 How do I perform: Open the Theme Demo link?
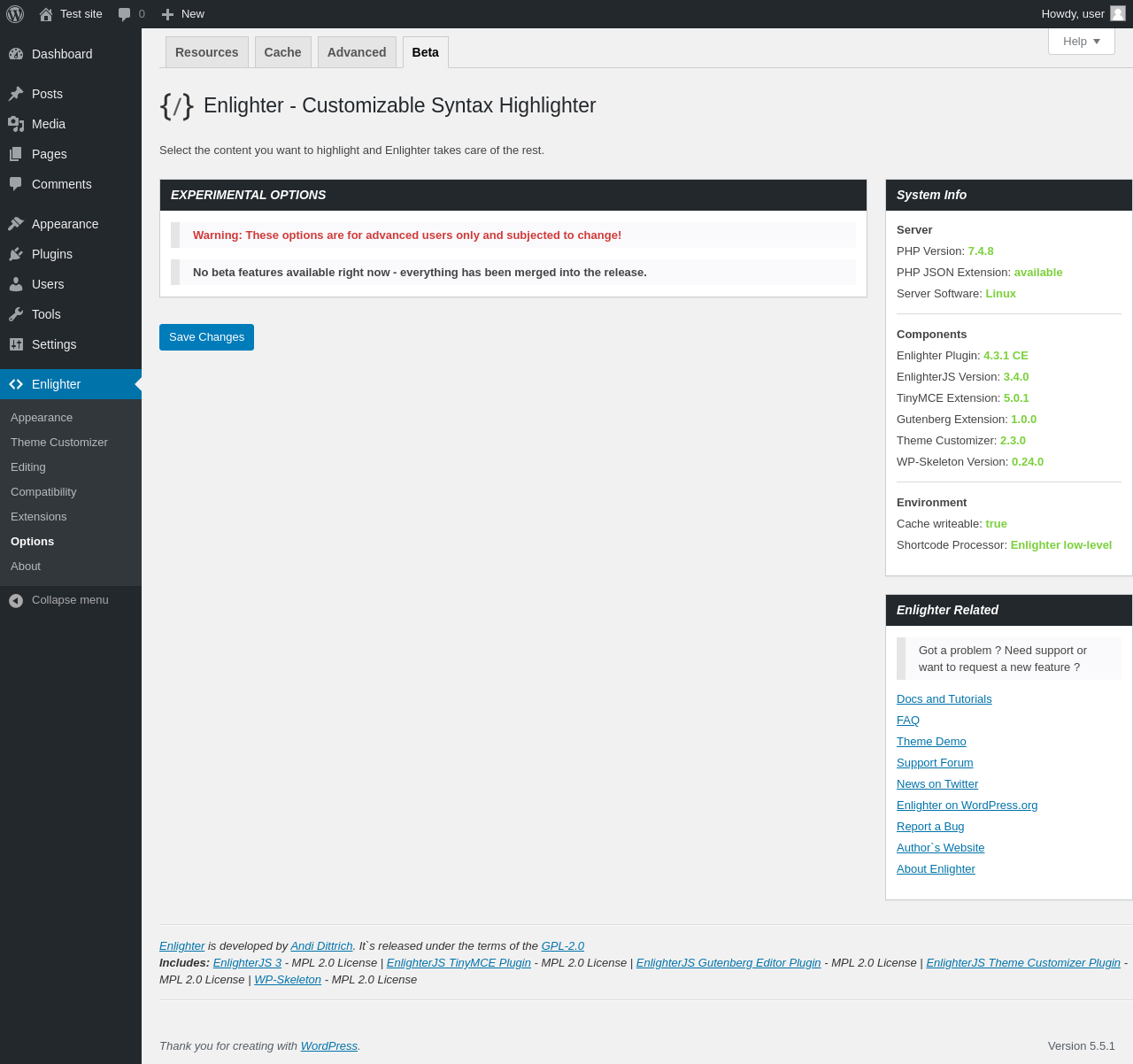(x=931, y=742)
